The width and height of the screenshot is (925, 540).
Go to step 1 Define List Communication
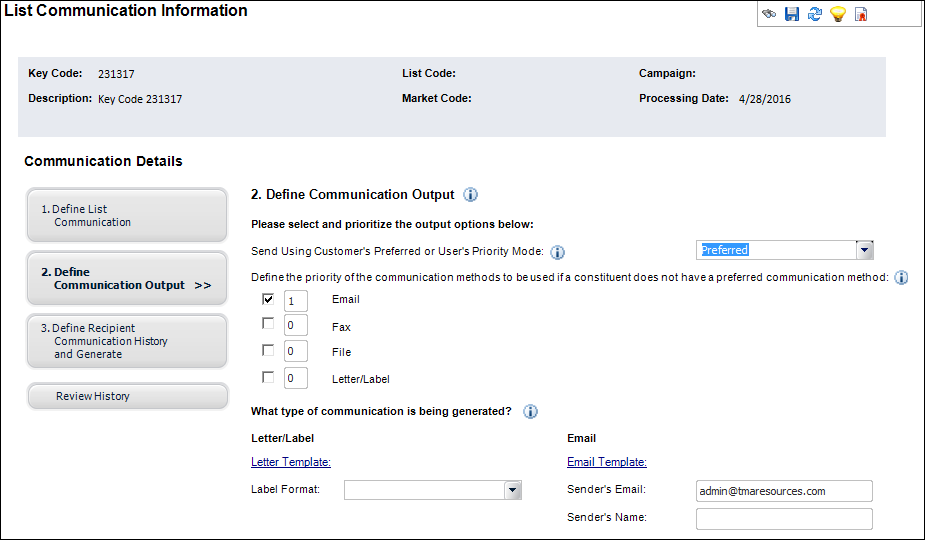[127, 215]
